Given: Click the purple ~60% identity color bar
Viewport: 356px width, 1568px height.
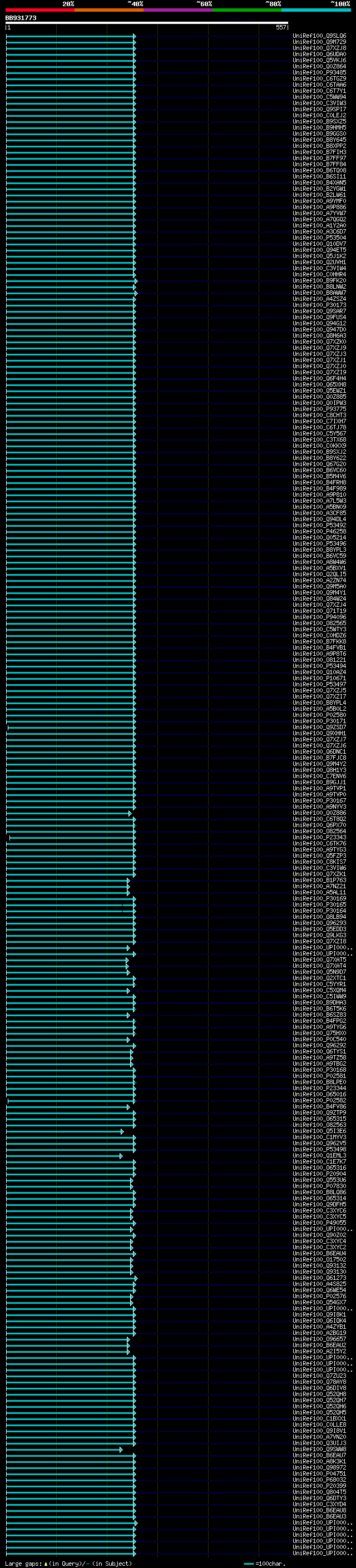Looking at the screenshot, I should coord(179,10).
